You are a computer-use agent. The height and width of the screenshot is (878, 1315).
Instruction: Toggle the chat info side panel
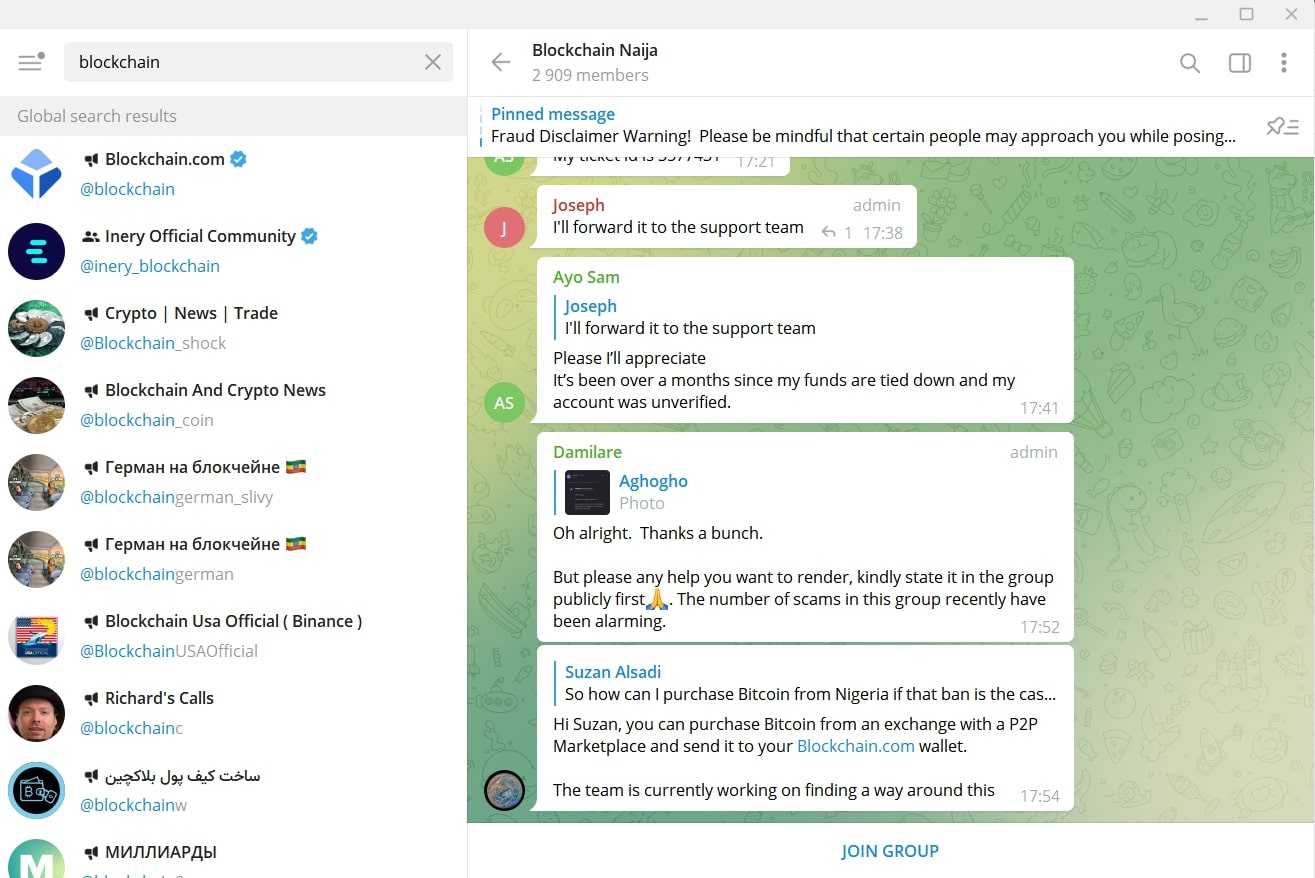(x=1239, y=61)
